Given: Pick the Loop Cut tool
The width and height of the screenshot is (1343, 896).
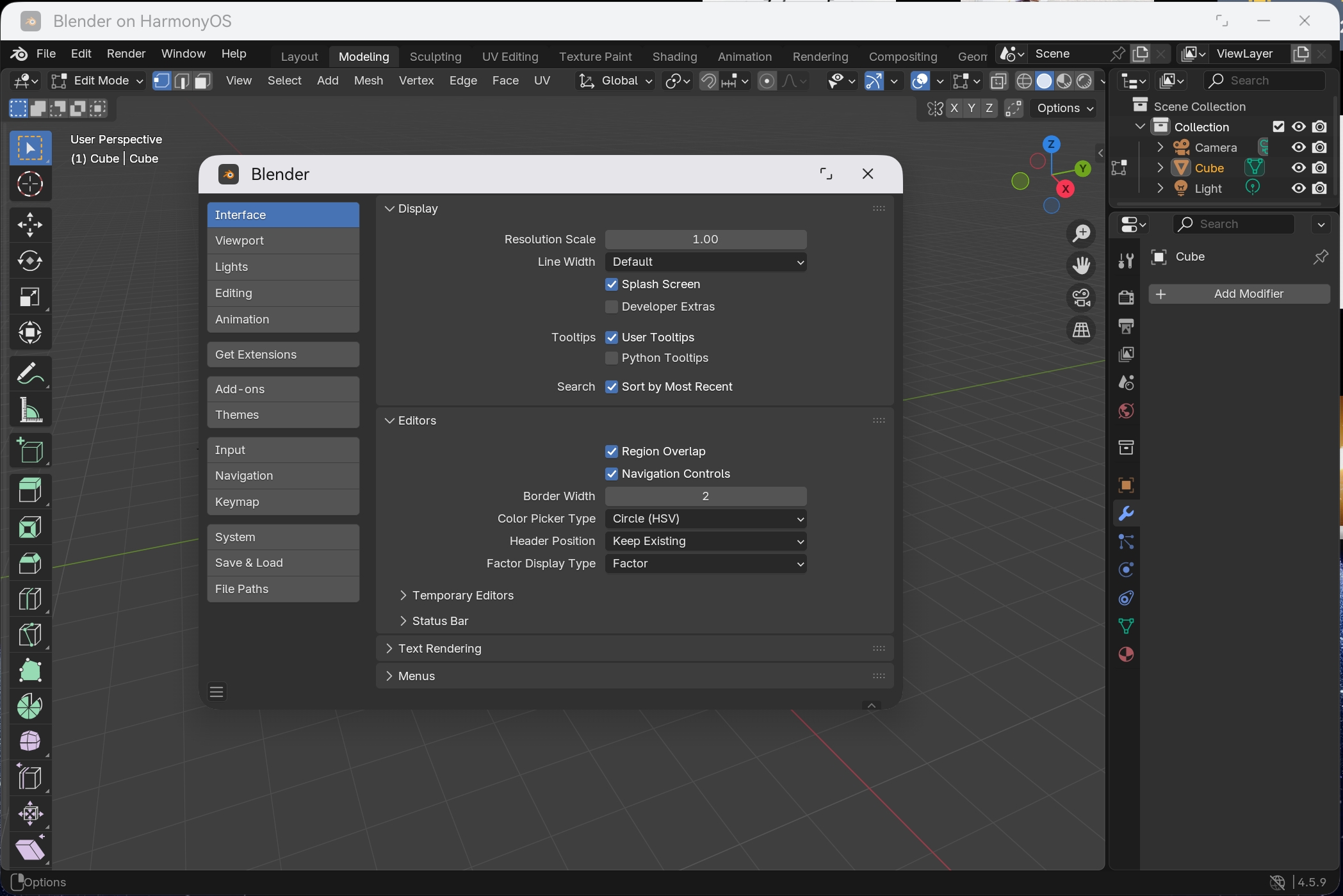Looking at the screenshot, I should pyautogui.click(x=30, y=598).
